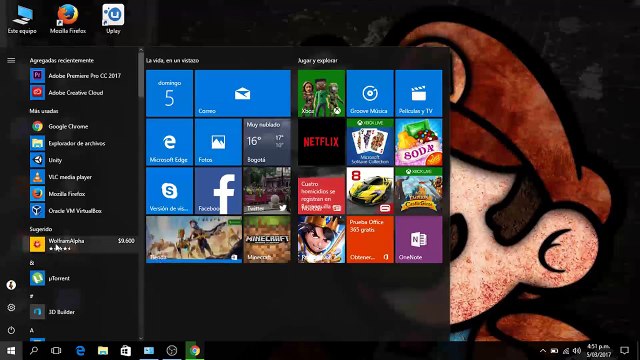Image resolution: width=640 pixels, height=360 pixels.
Task: Open the calendar tile showing domingo 5
Action: (x=169, y=93)
